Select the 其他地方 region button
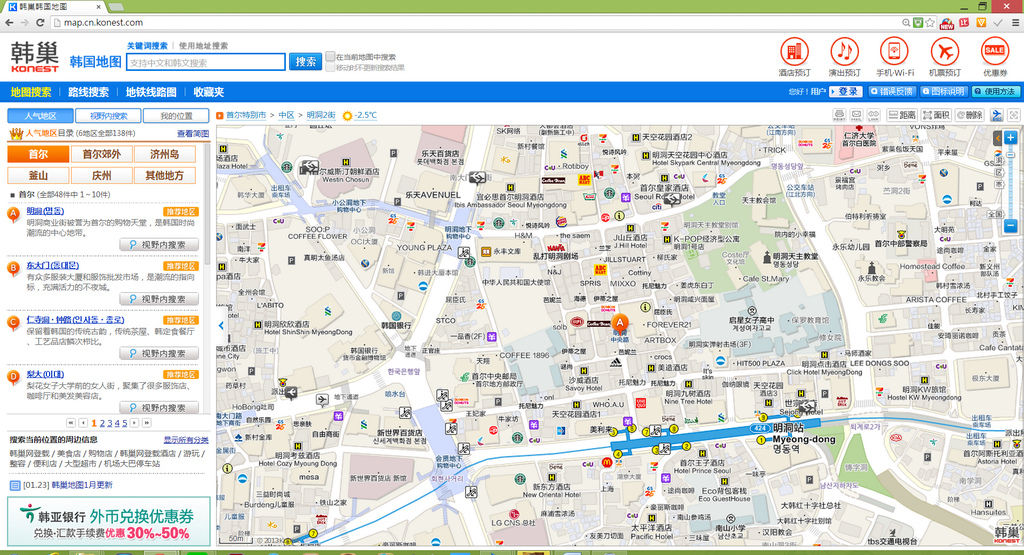 tap(165, 176)
